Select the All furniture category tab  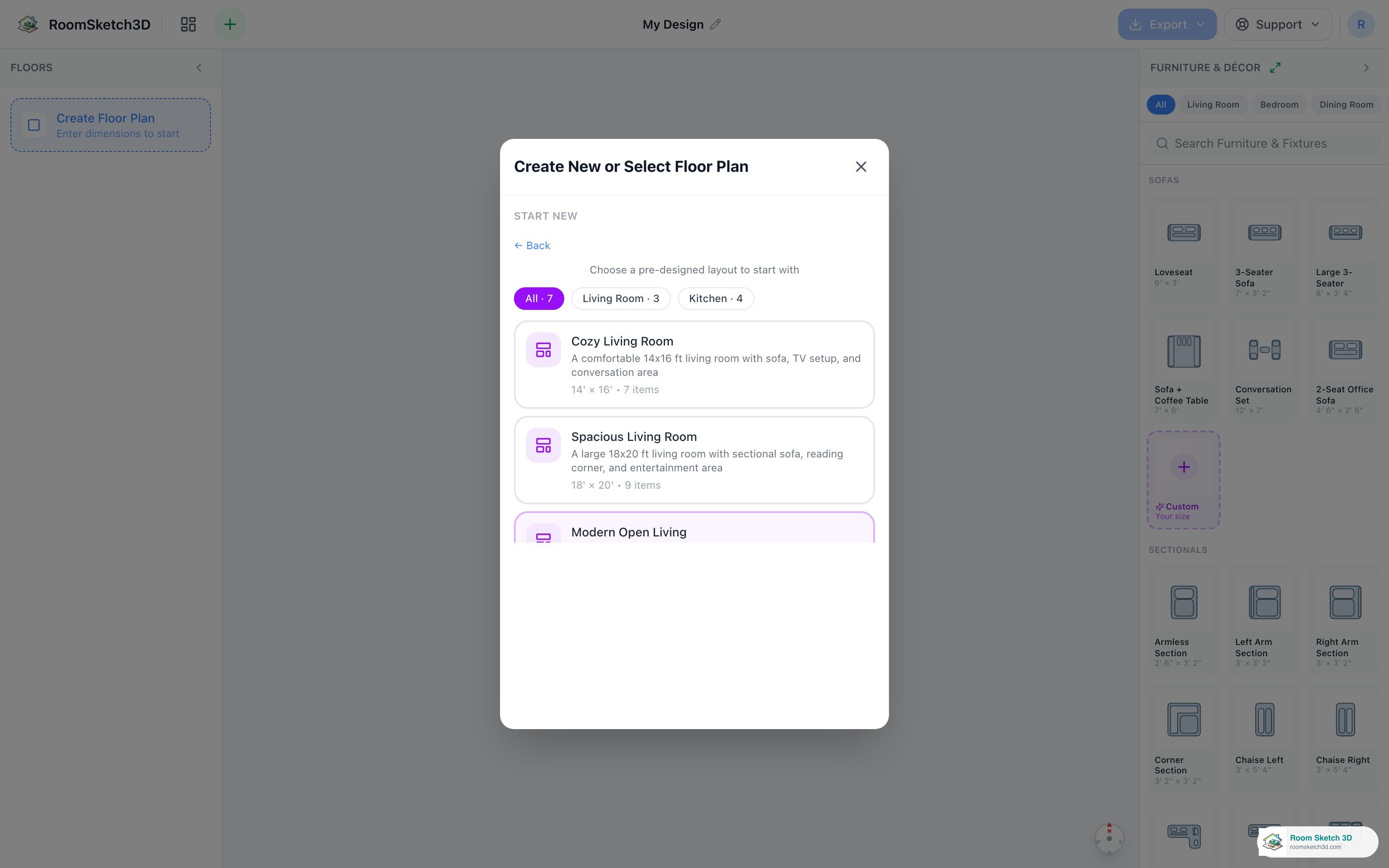pos(1161,105)
